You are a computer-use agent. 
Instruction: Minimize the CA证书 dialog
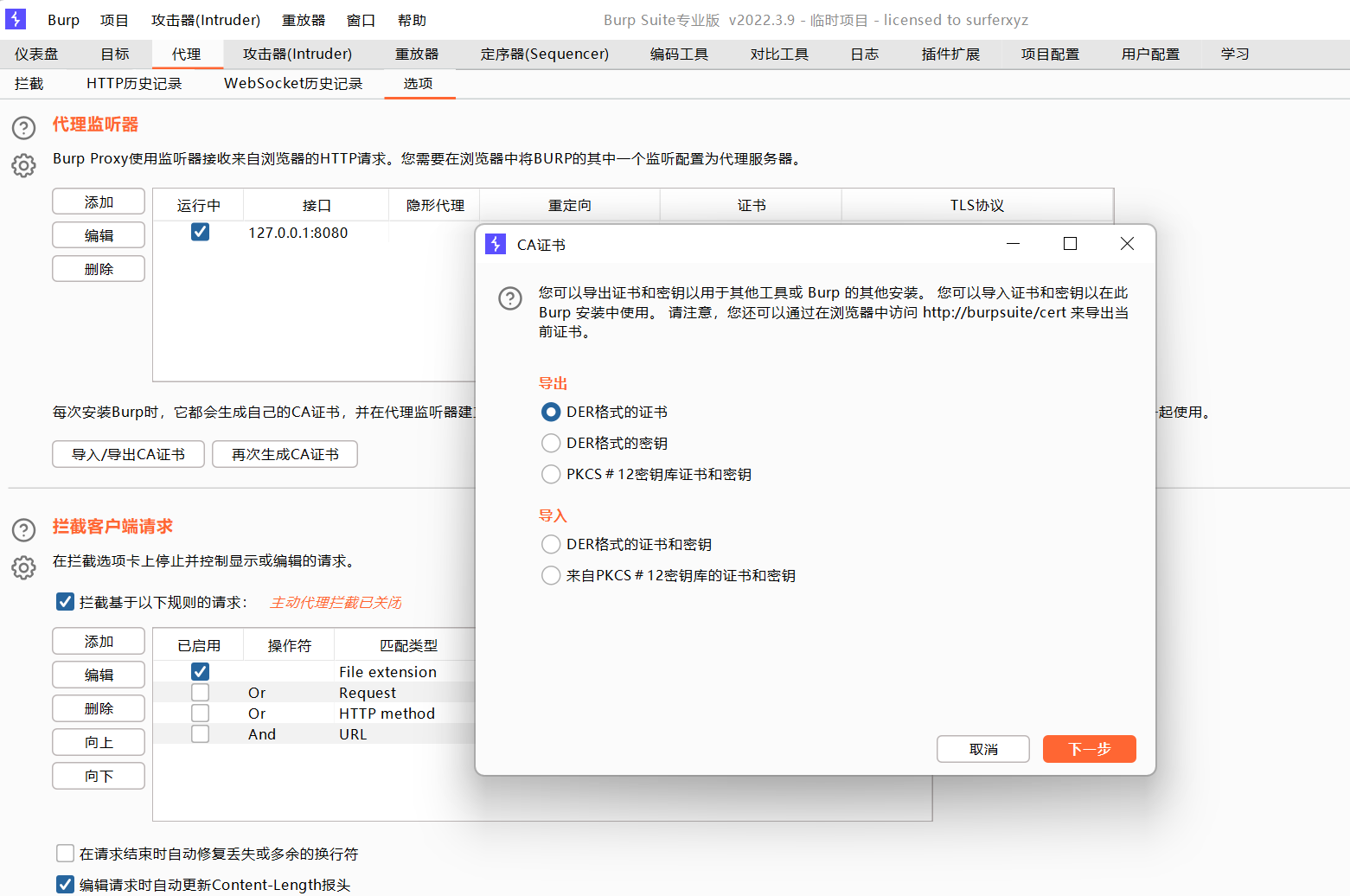[1014, 244]
